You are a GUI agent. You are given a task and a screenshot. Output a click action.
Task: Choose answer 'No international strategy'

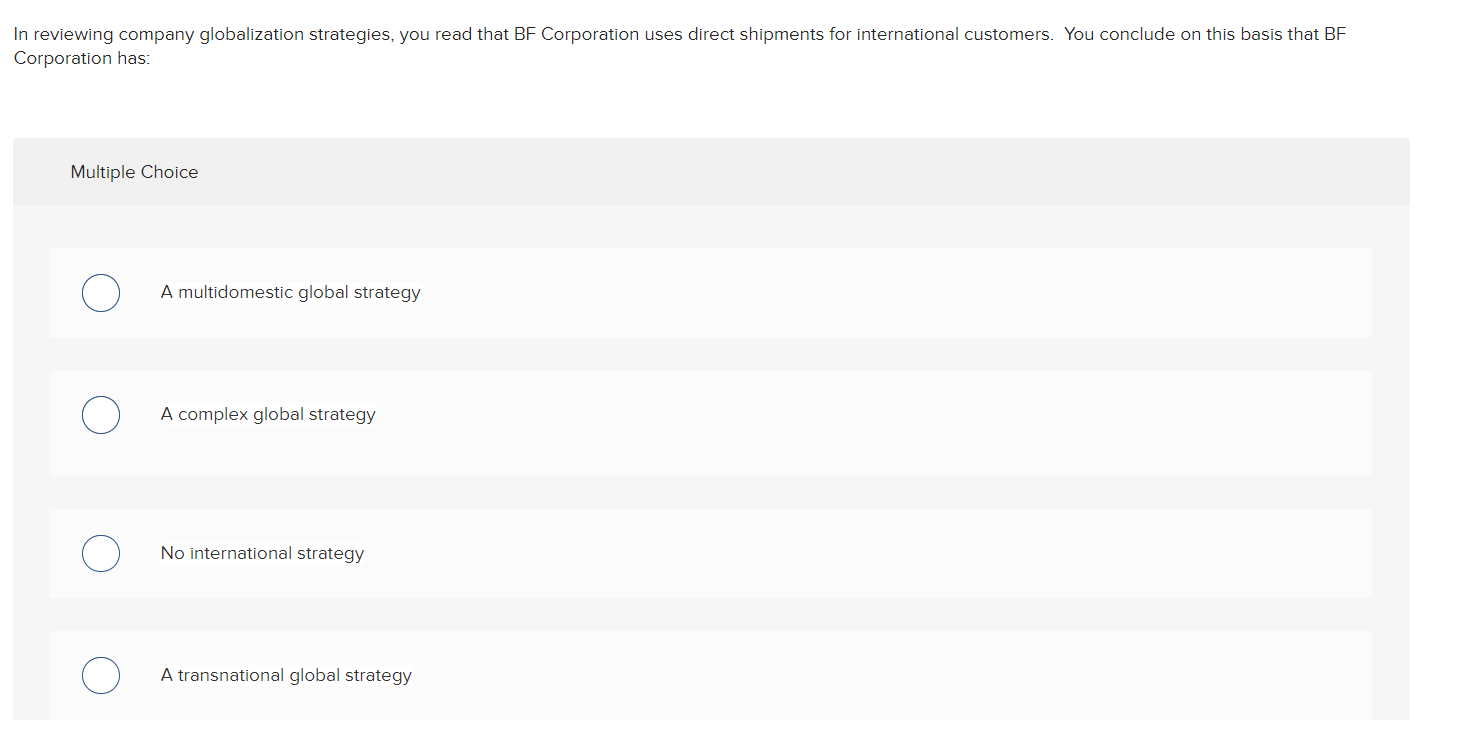[x=262, y=553]
